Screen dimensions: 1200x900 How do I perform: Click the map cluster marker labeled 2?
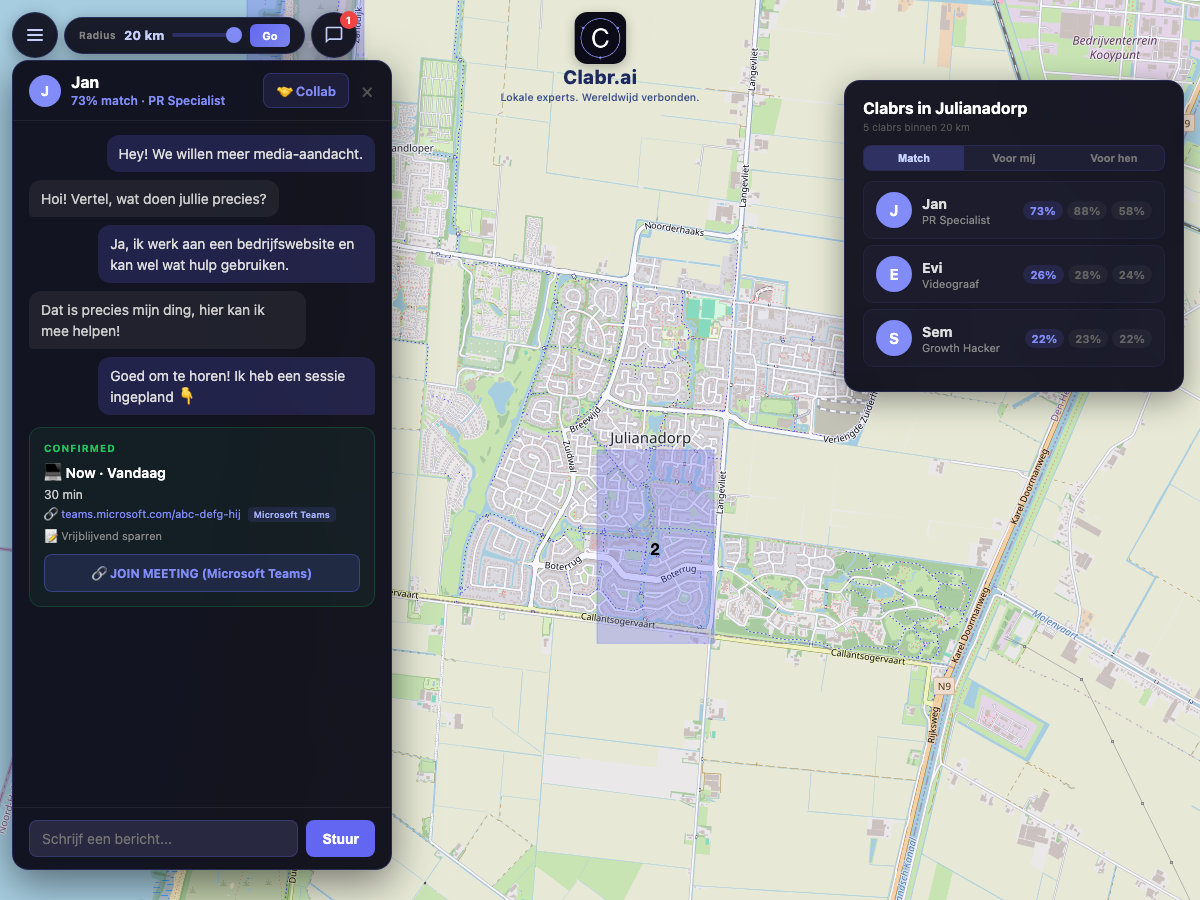[x=655, y=549]
